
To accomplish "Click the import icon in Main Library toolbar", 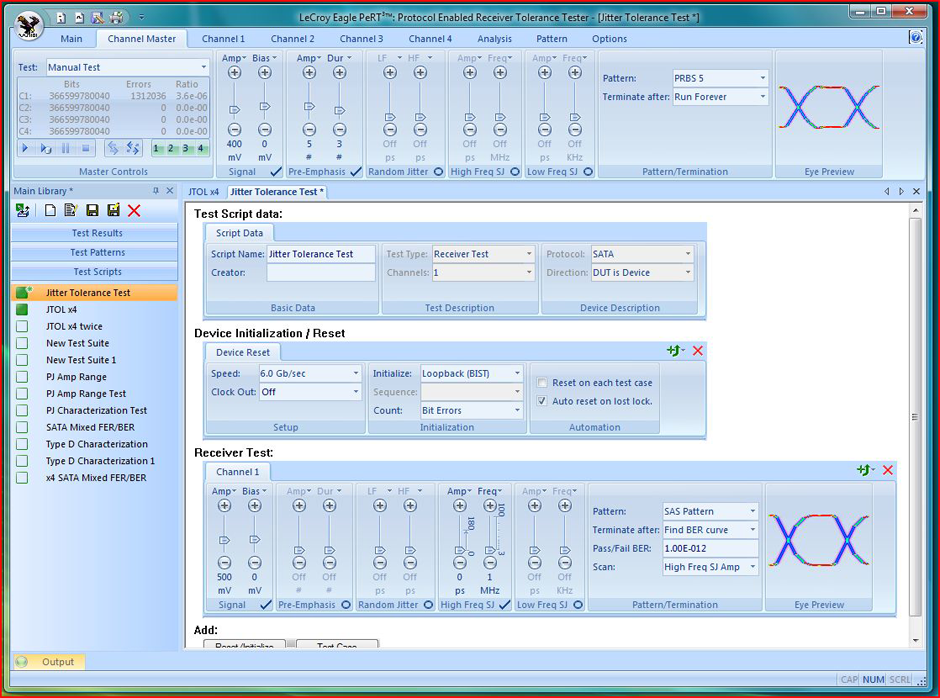I will pos(23,210).
